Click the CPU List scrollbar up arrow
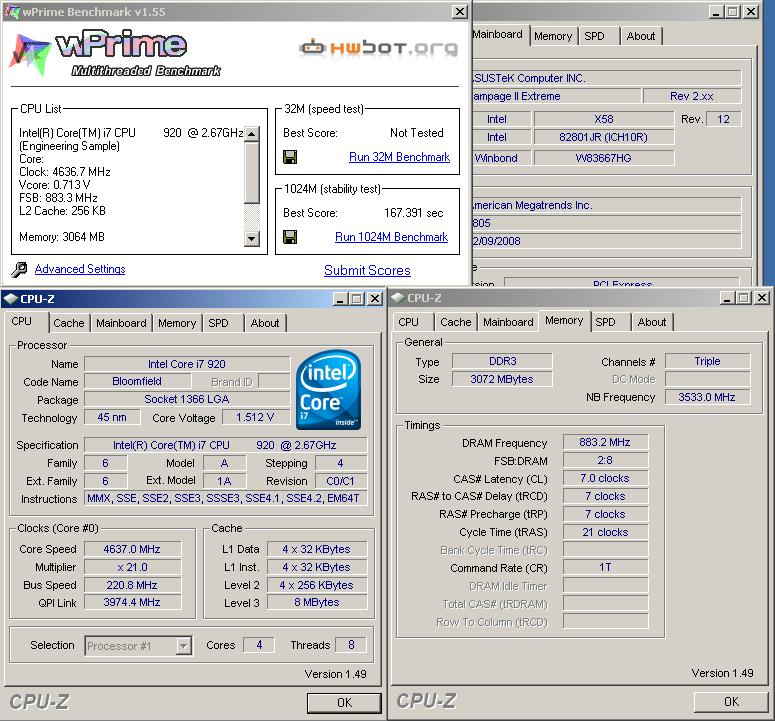 click(x=252, y=134)
